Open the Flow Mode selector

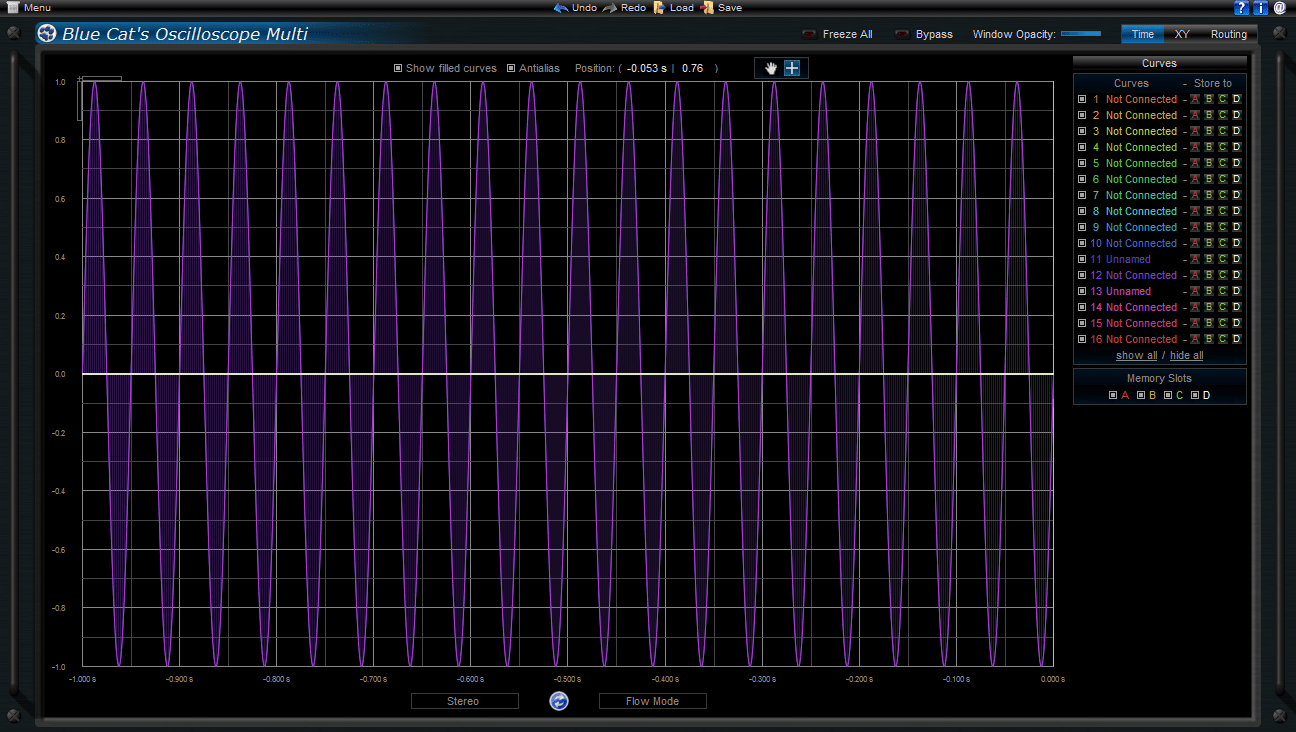[652, 701]
